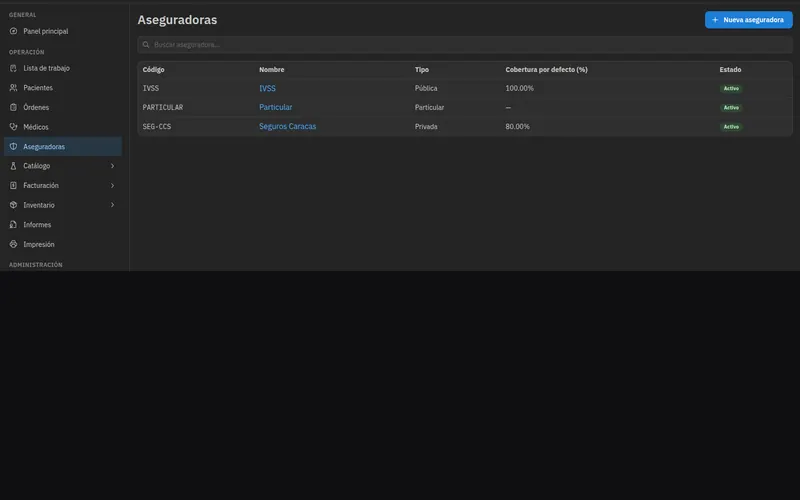Open Informes section
800x500 pixels.
(x=63, y=224)
